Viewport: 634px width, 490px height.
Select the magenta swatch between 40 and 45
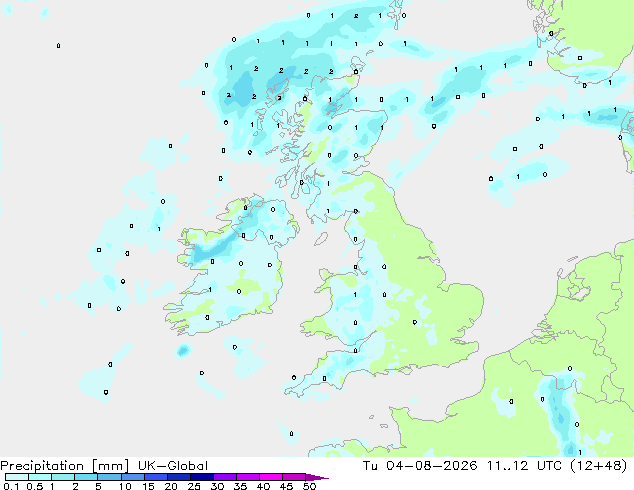click(271, 477)
